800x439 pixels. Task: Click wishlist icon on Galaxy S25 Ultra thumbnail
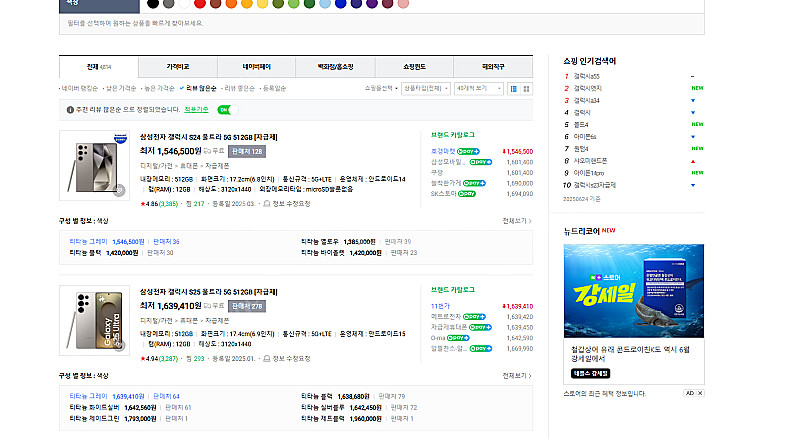tap(119, 345)
